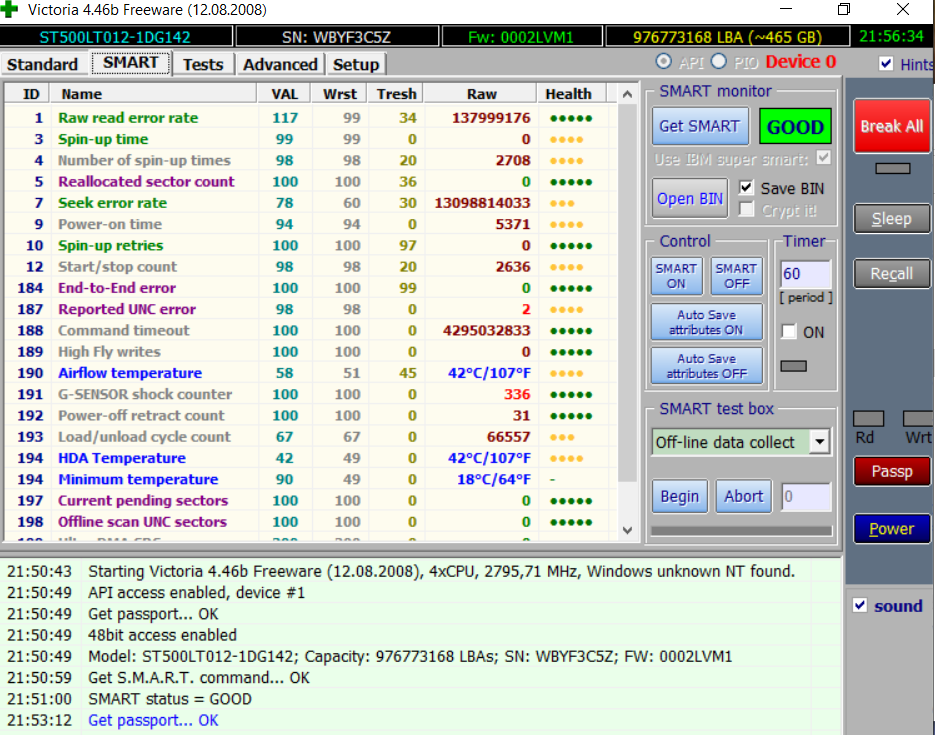
Task: Click Abort in SMART test box
Action: [744, 496]
